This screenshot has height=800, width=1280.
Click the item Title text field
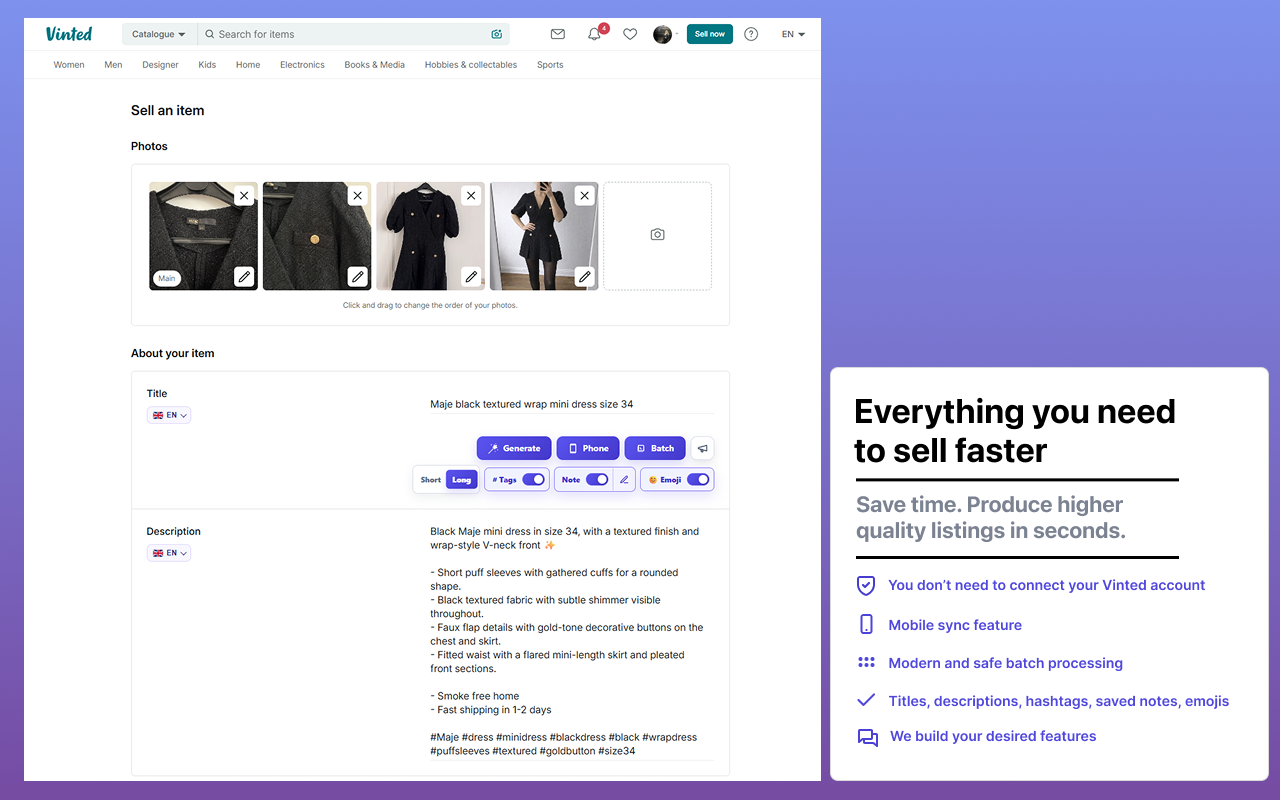[572, 404]
